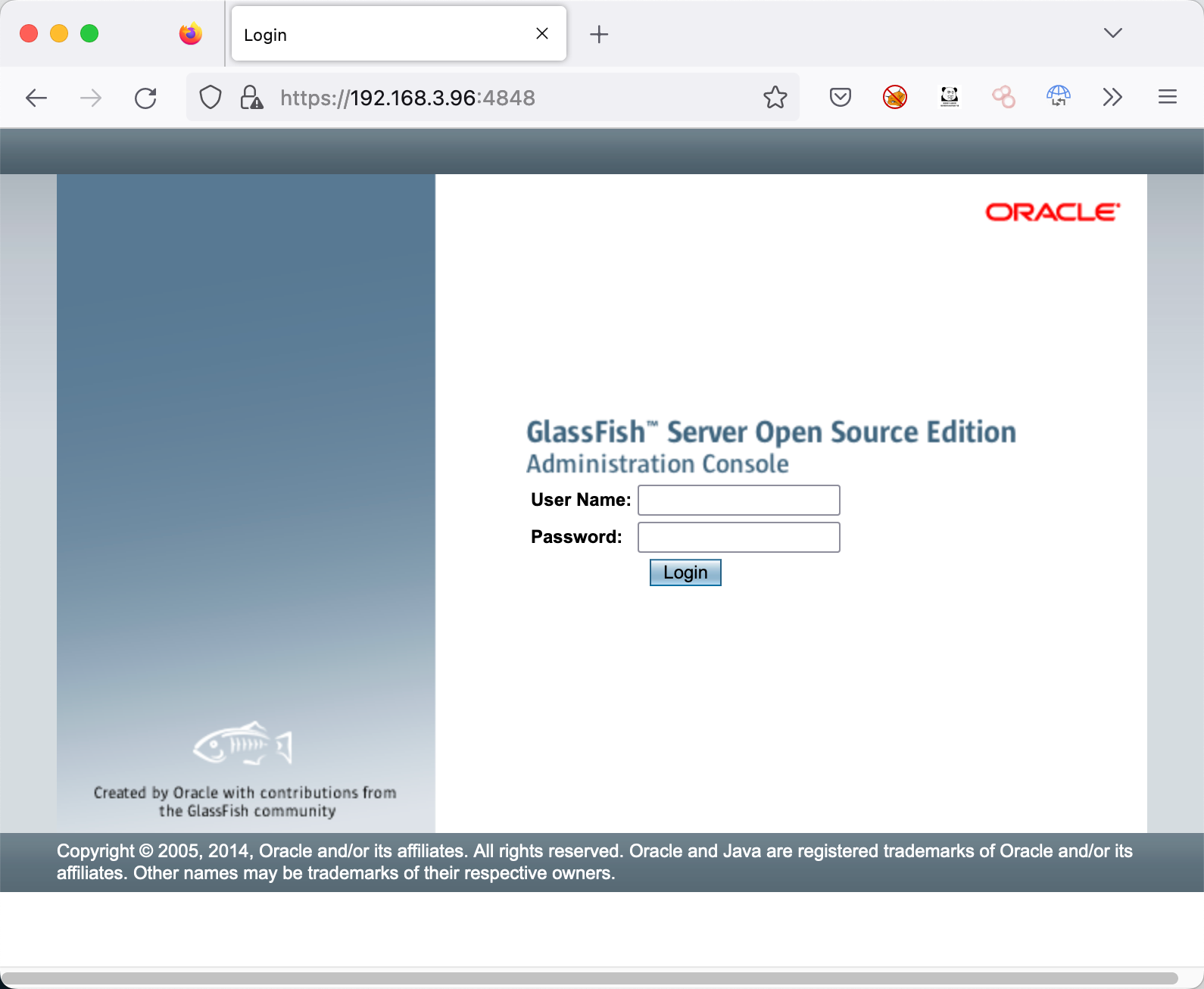Viewport: 1204px width, 989px height.
Task: Click the browser back arrow
Action: coord(36,98)
